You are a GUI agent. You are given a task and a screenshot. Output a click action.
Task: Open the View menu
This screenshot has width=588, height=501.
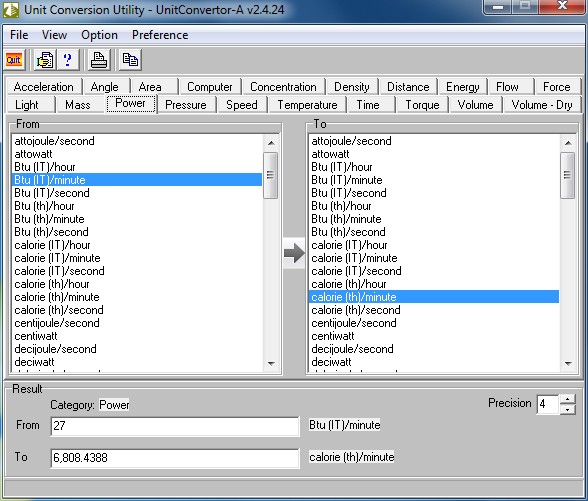click(x=54, y=35)
